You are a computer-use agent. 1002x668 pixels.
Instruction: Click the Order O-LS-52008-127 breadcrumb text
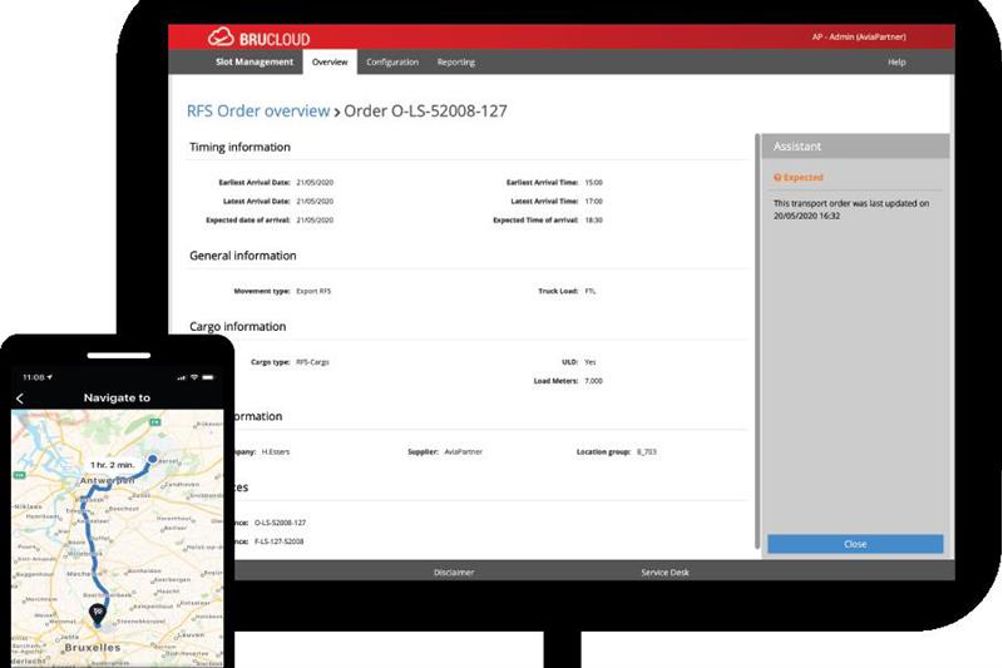[426, 111]
